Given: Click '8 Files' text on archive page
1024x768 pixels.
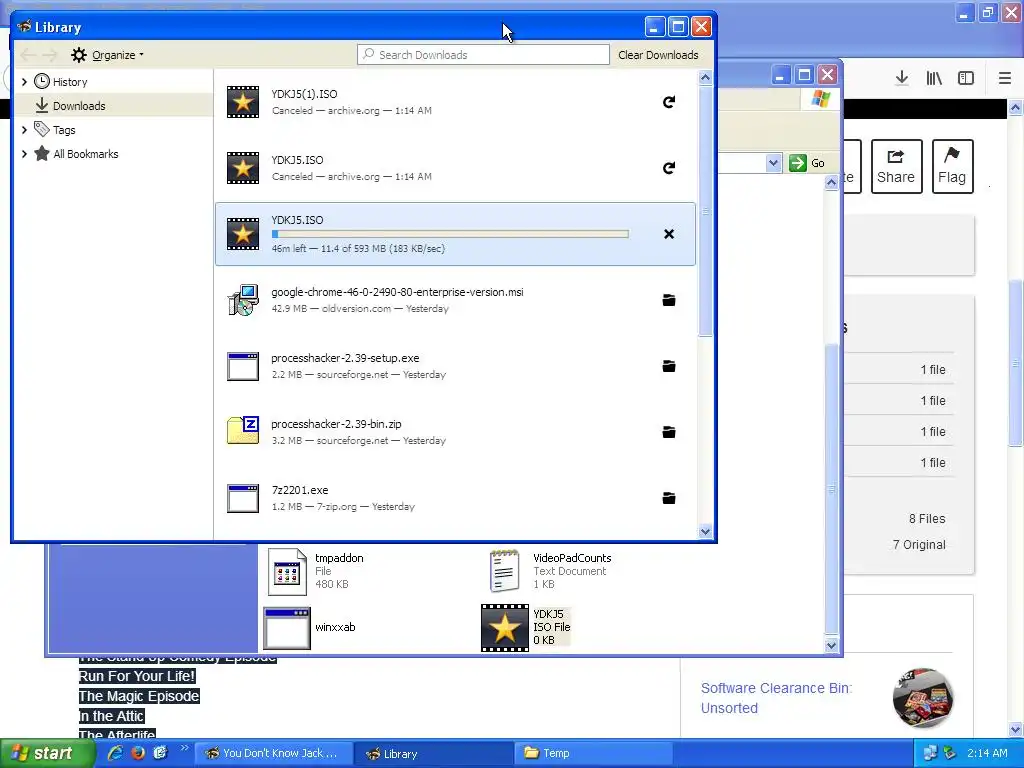Looking at the screenshot, I should (927, 519).
